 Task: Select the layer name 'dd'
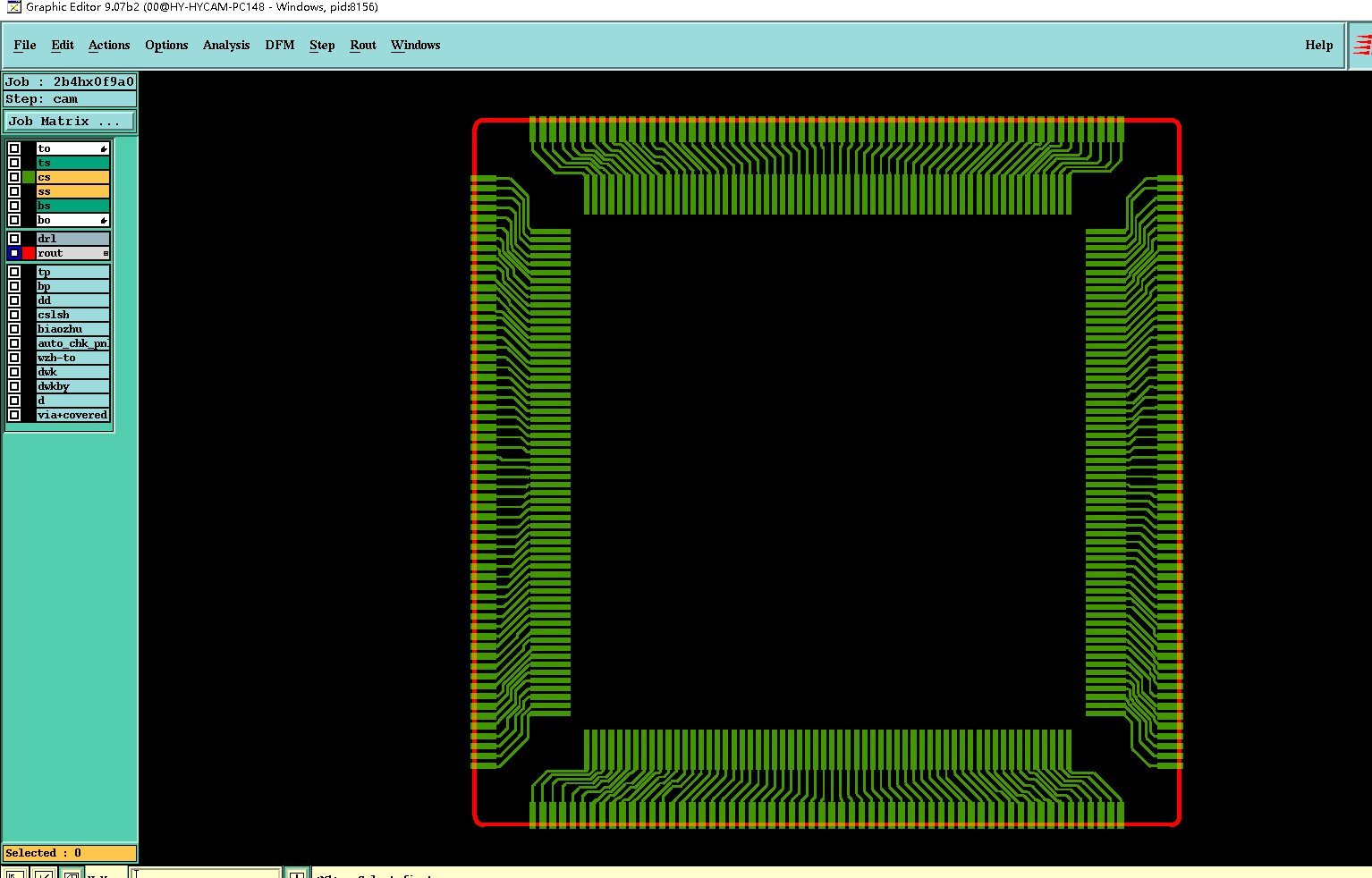[x=72, y=300]
